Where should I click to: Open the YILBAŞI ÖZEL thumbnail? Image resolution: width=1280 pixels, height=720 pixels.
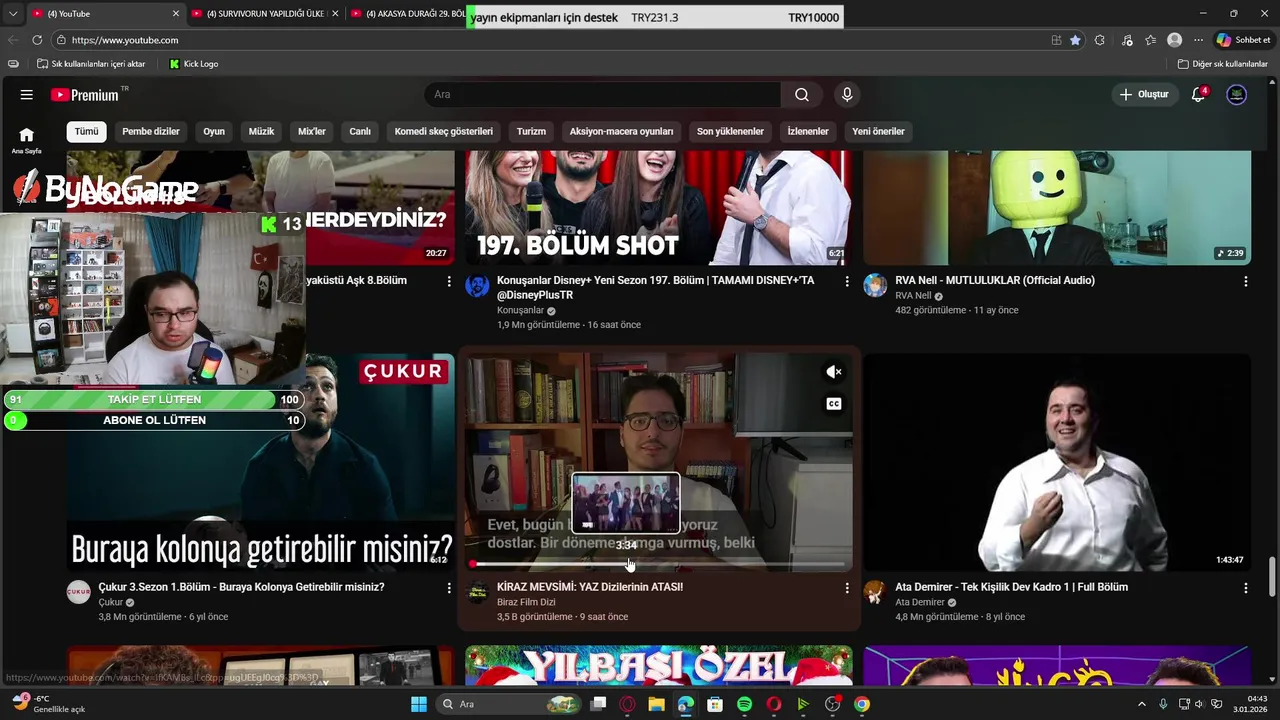tap(659, 667)
